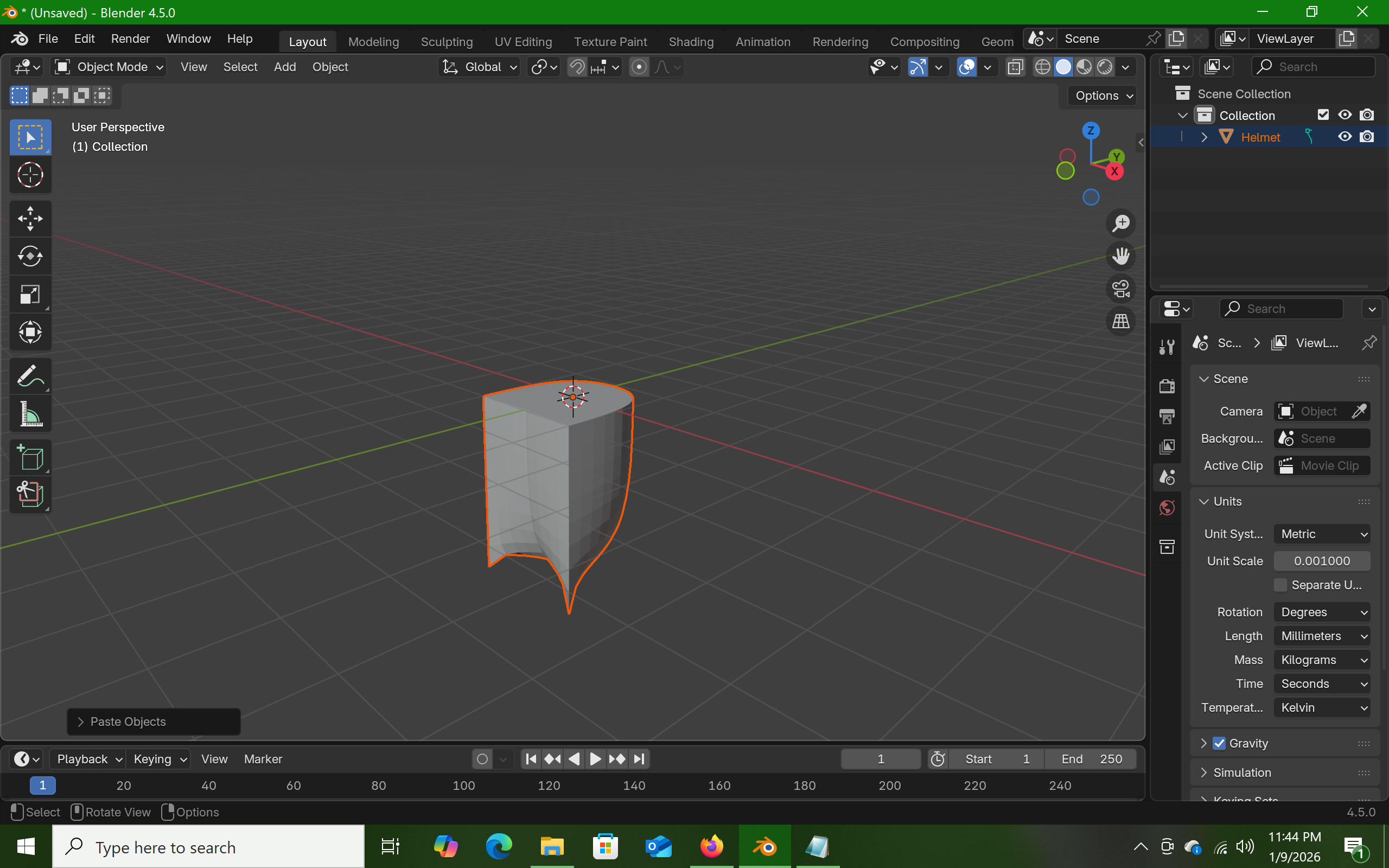Open the Keying popover
The width and height of the screenshot is (1389, 868).
[159, 759]
